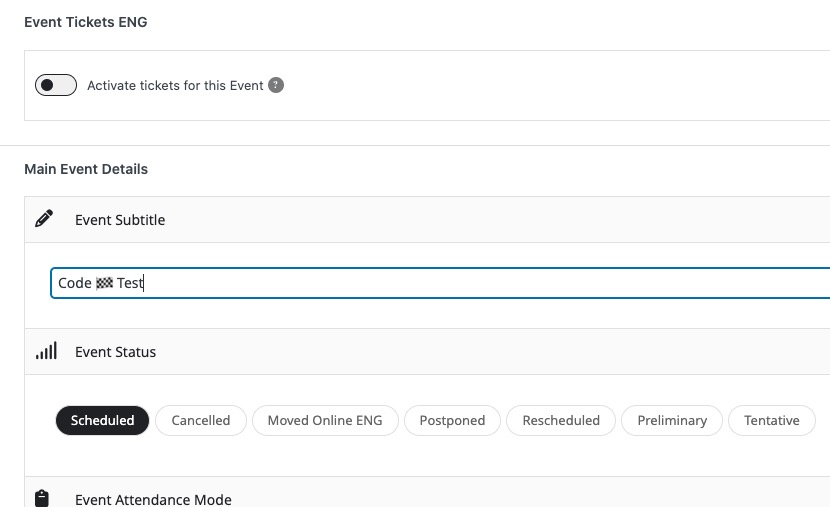The height and width of the screenshot is (507, 830).
Task: Enable the Activate tickets toggle switch
Action: point(56,85)
